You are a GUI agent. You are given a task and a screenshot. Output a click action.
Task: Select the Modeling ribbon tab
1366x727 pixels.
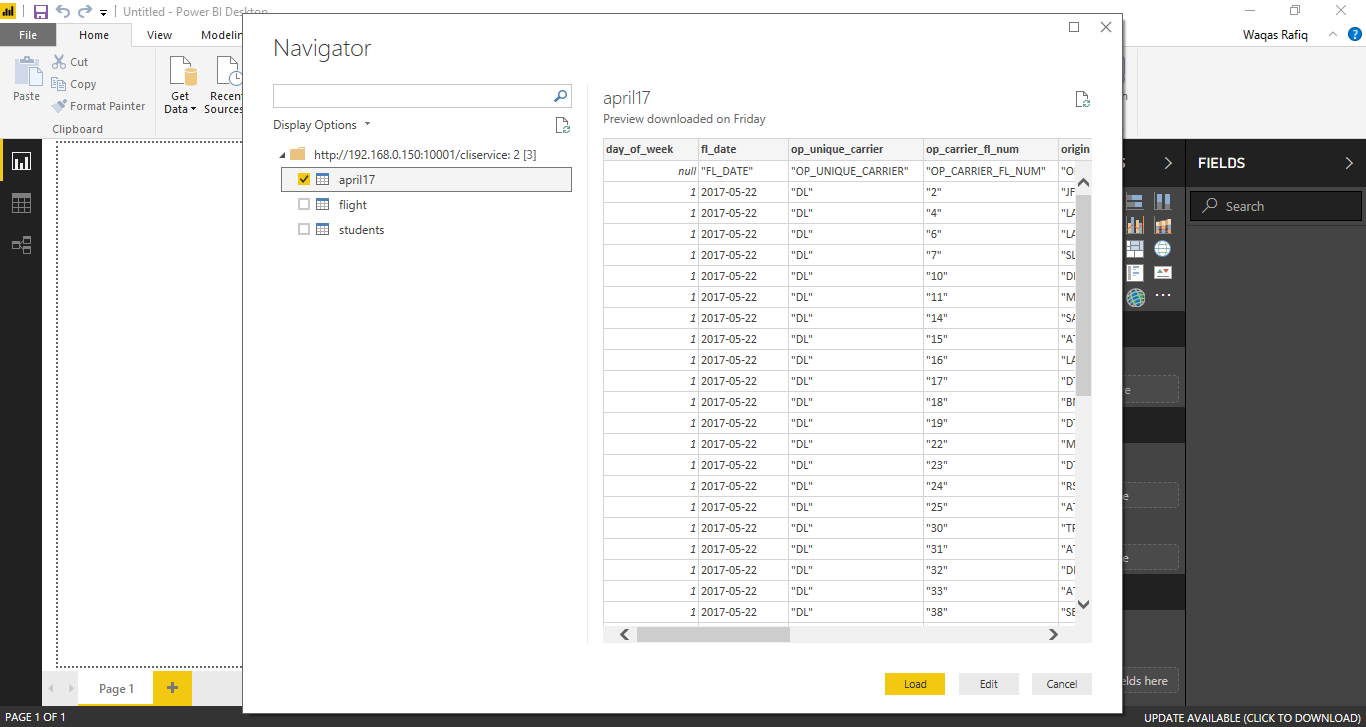(x=222, y=35)
